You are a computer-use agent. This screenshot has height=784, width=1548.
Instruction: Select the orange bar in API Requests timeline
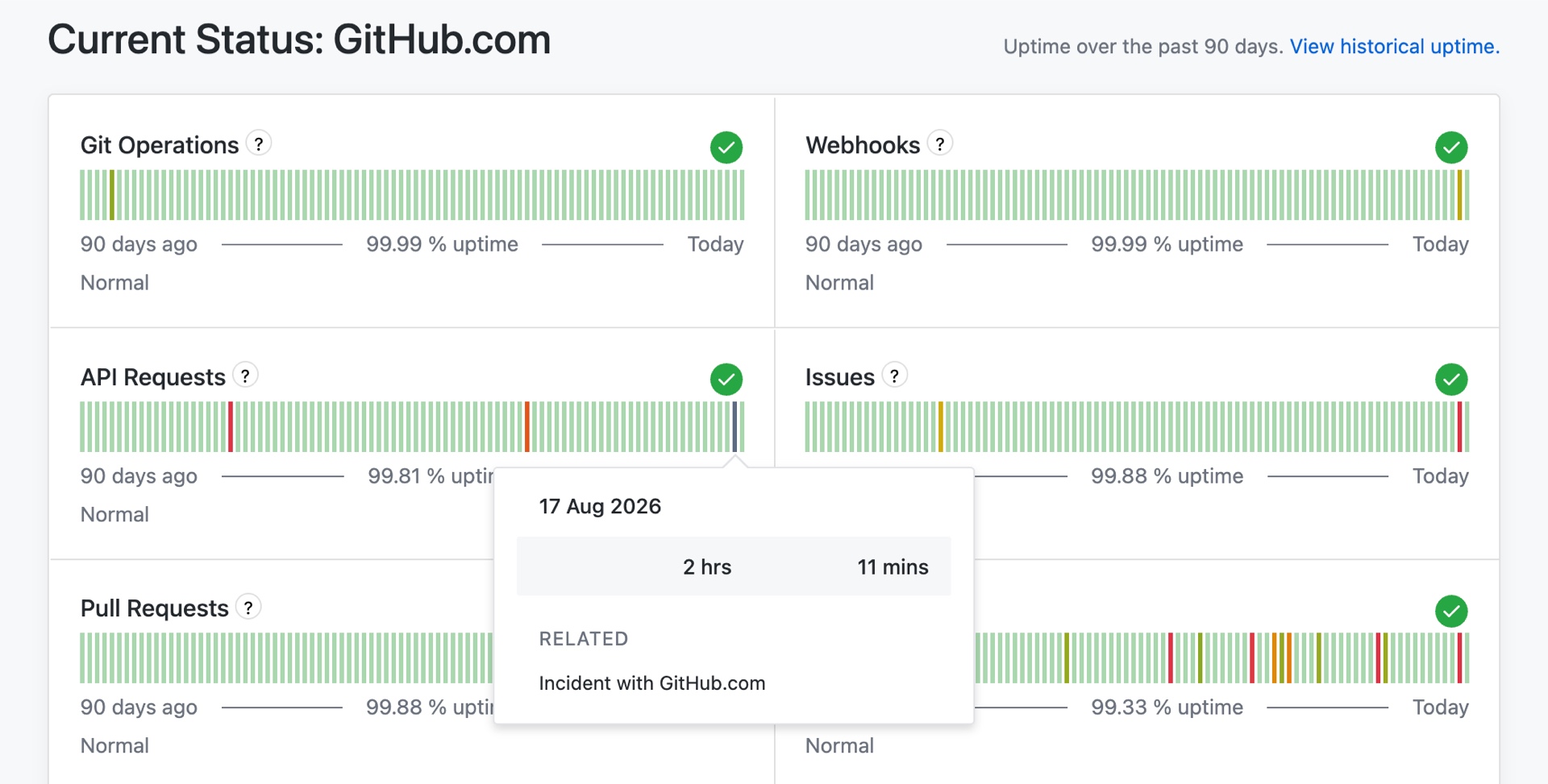(527, 427)
